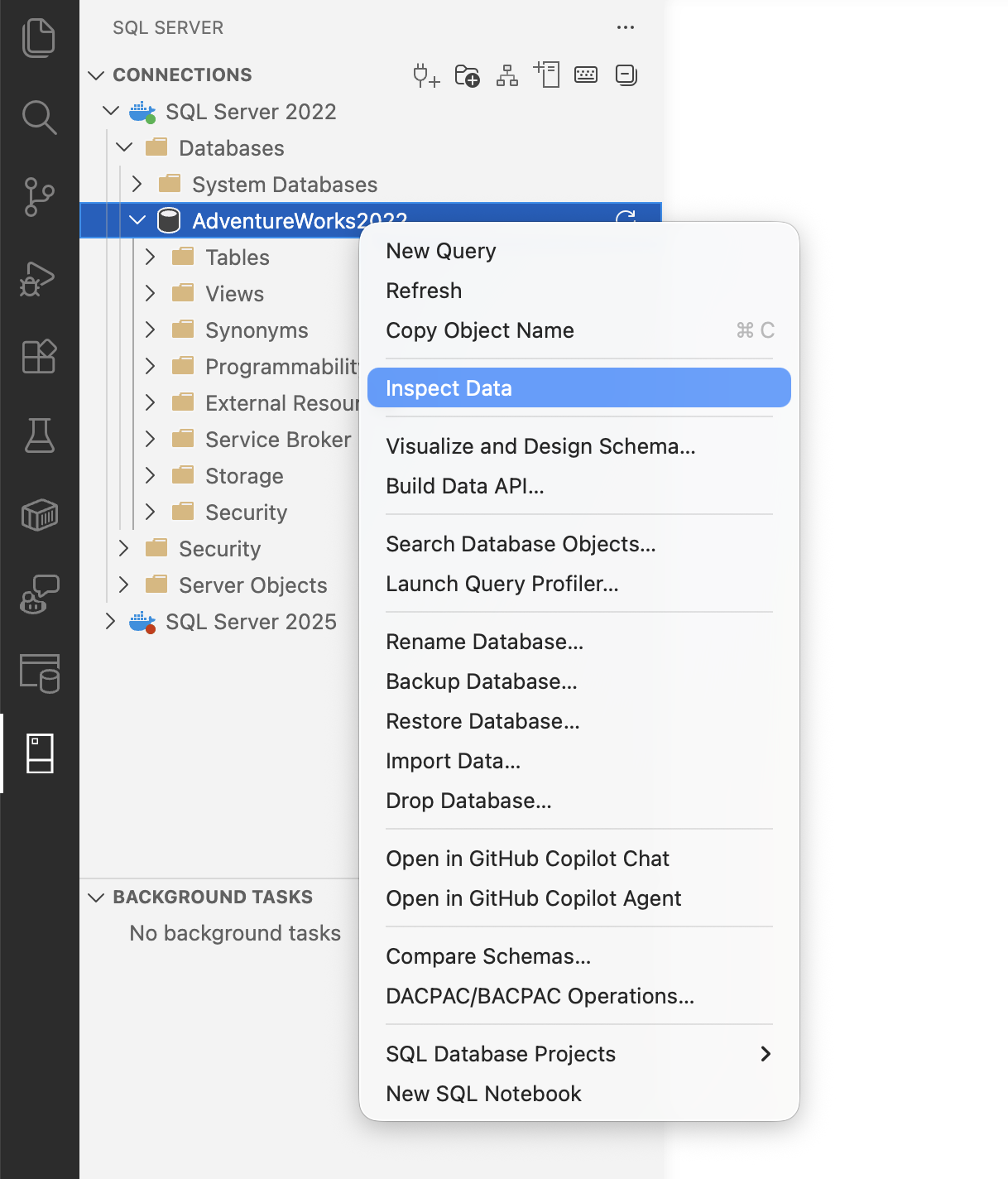Open SQL Database Projects submenu arrow

click(766, 1054)
